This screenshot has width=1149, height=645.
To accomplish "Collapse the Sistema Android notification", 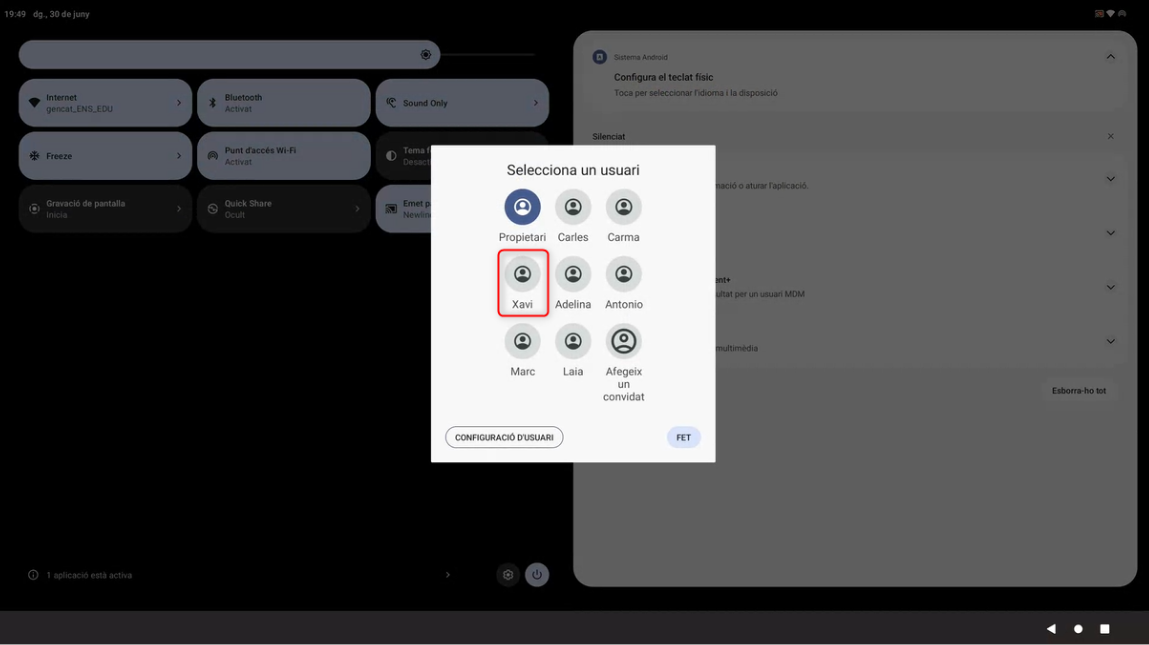I will click(x=1110, y=57).
